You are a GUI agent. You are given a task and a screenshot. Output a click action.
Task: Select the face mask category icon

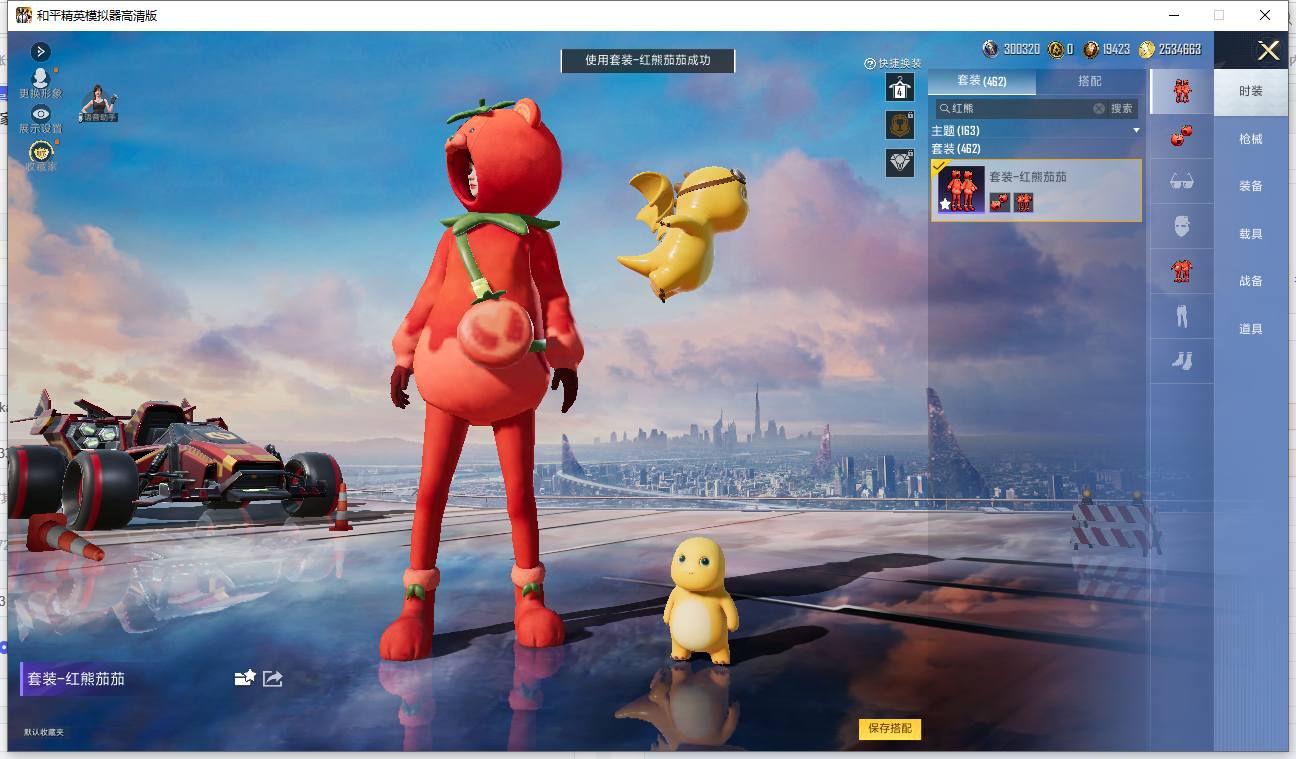[x=1181, y=226]
